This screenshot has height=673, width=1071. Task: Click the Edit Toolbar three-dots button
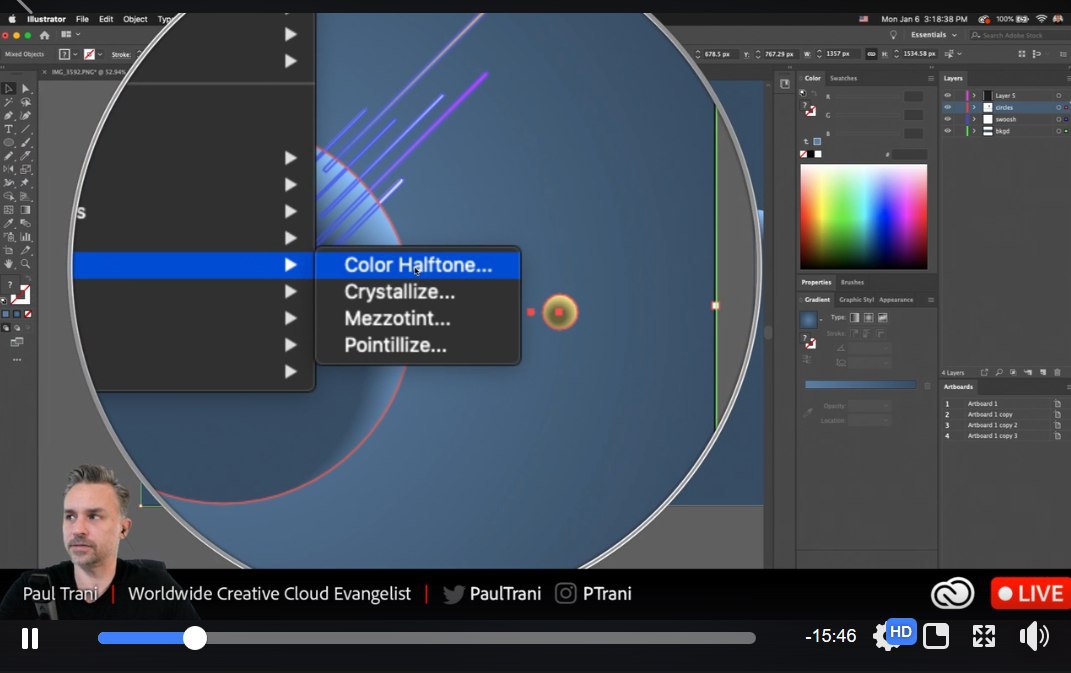pos(17,359)
